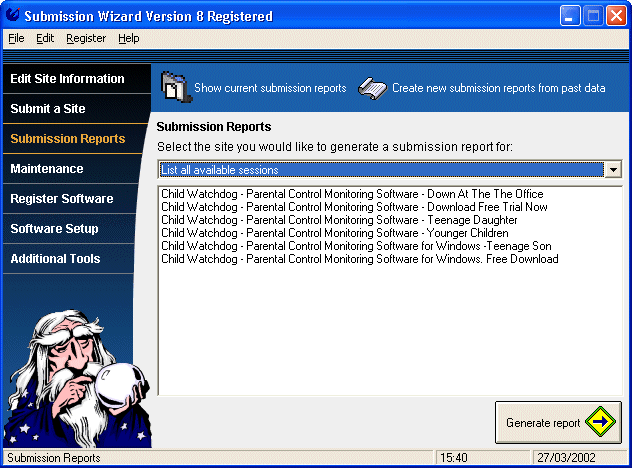Click the wizard mascot image
This screenshot has width=632, height=468.
click(x=77, y=378)
